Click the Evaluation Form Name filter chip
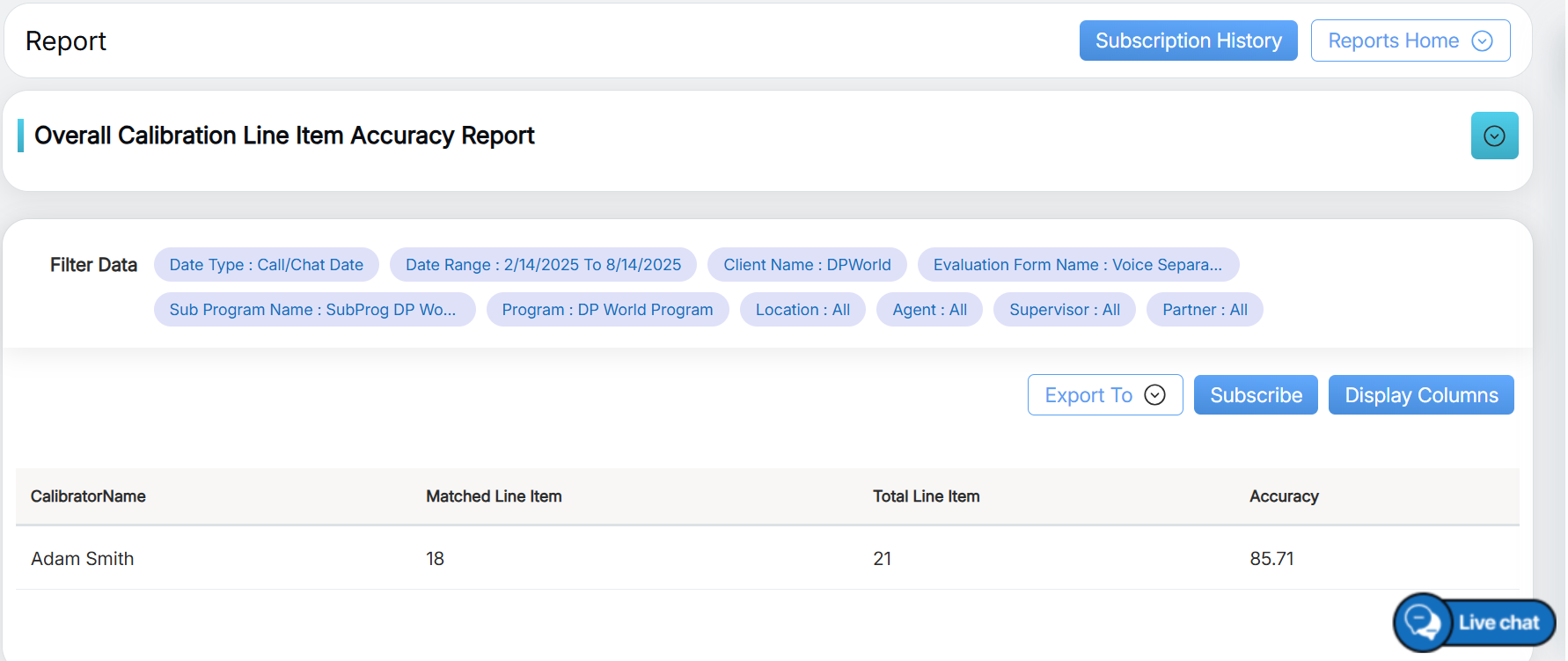Viewport: 1568px width, 661px height. pyautogui.click(x=1077, y=265)
